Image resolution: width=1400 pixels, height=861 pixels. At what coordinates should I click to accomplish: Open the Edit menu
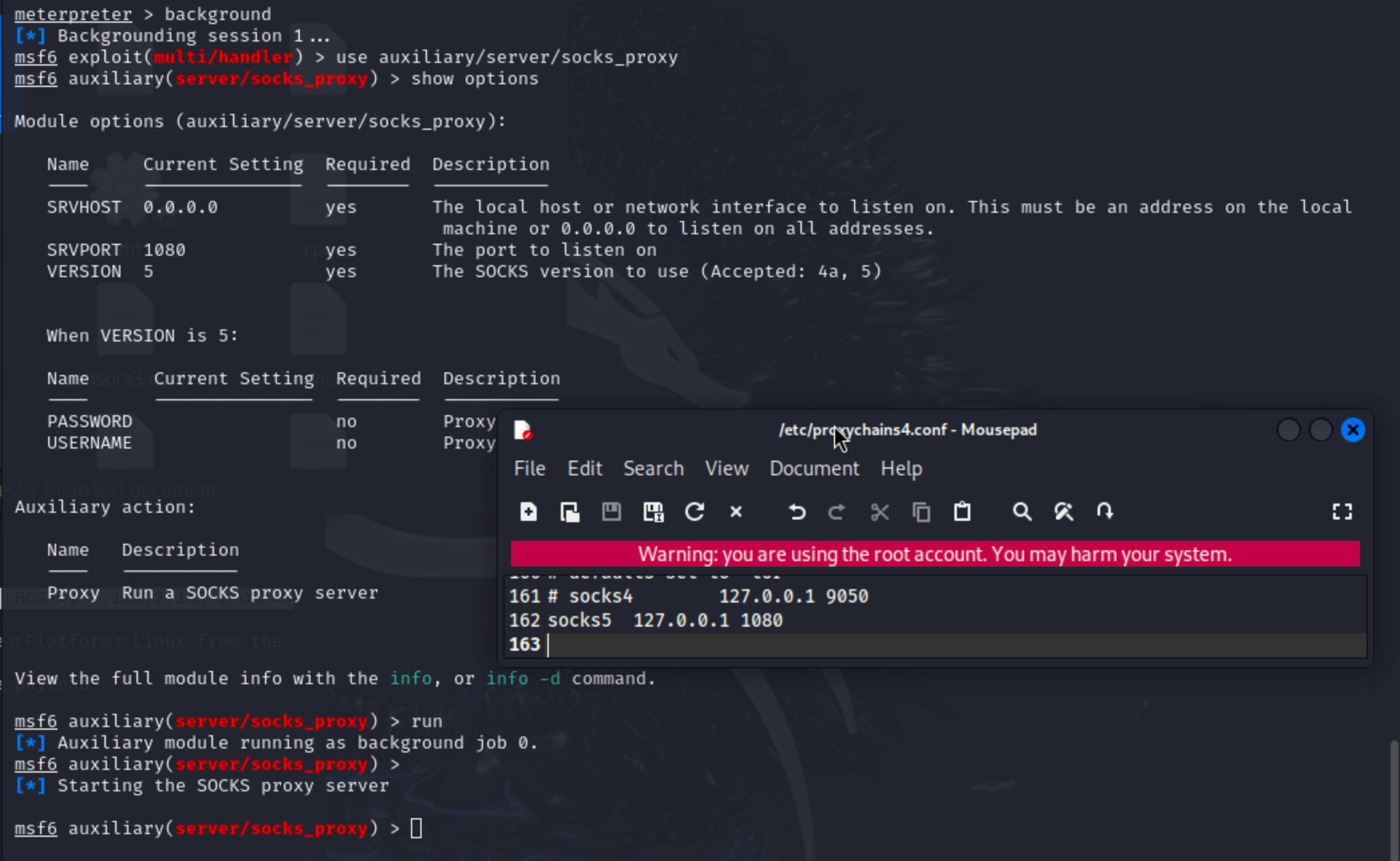pyautogui.click(x=585, y=469)
